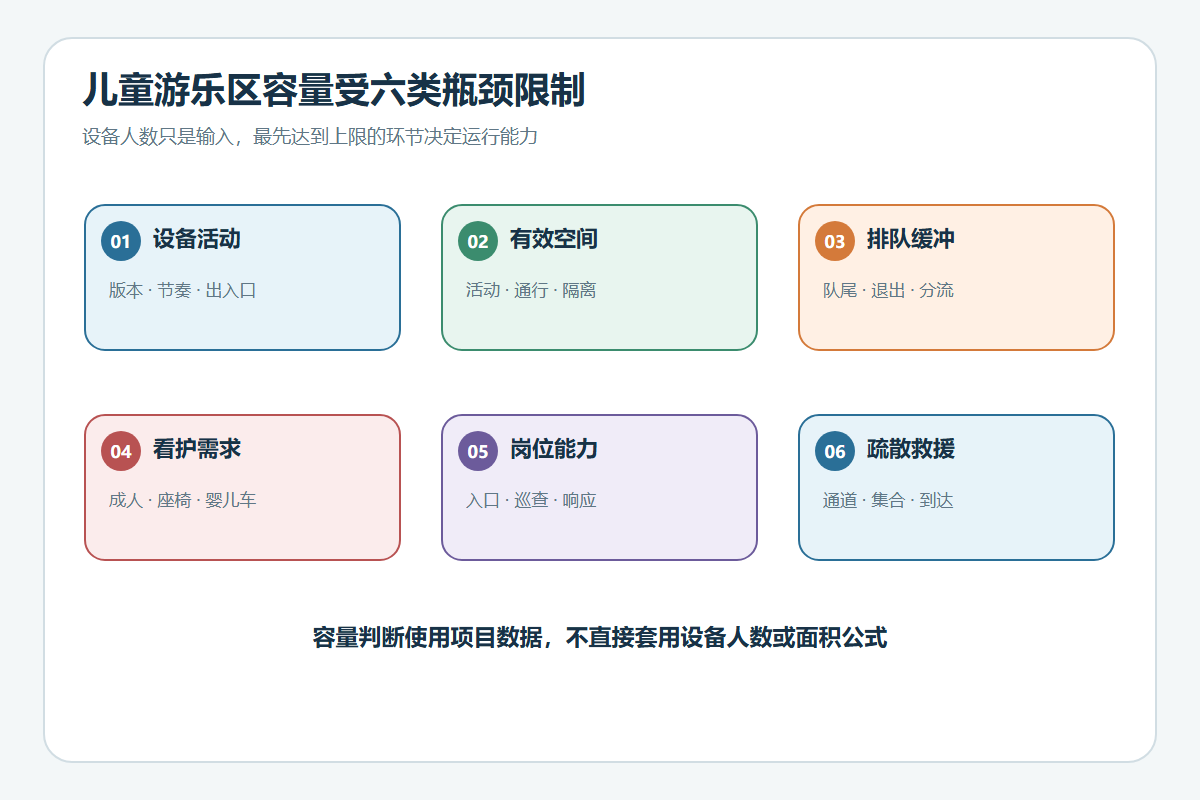
Task: Select the 看护需求 card heading
Action: click(x=197, y=450)
